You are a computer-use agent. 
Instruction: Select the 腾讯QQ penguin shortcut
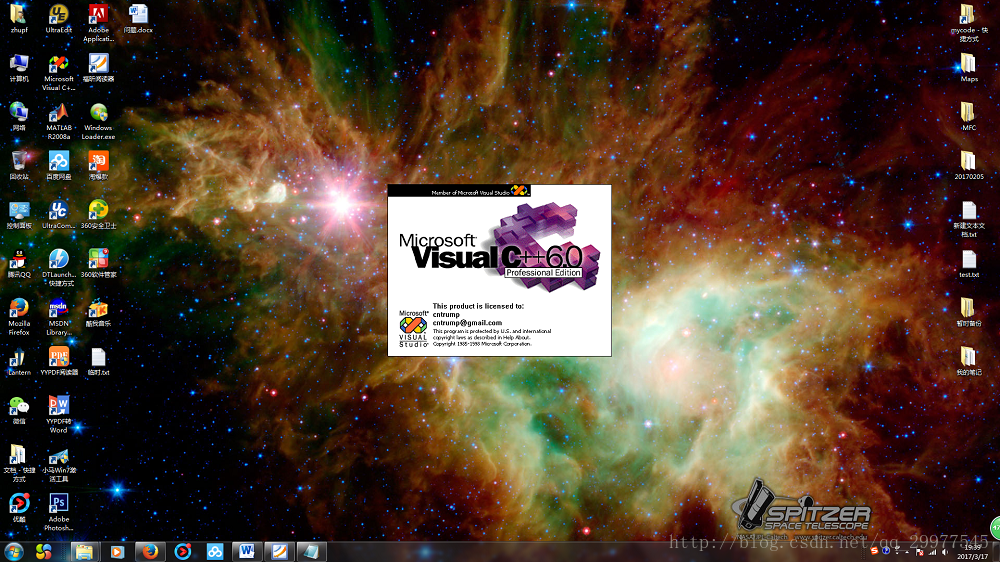coord(18,263)
